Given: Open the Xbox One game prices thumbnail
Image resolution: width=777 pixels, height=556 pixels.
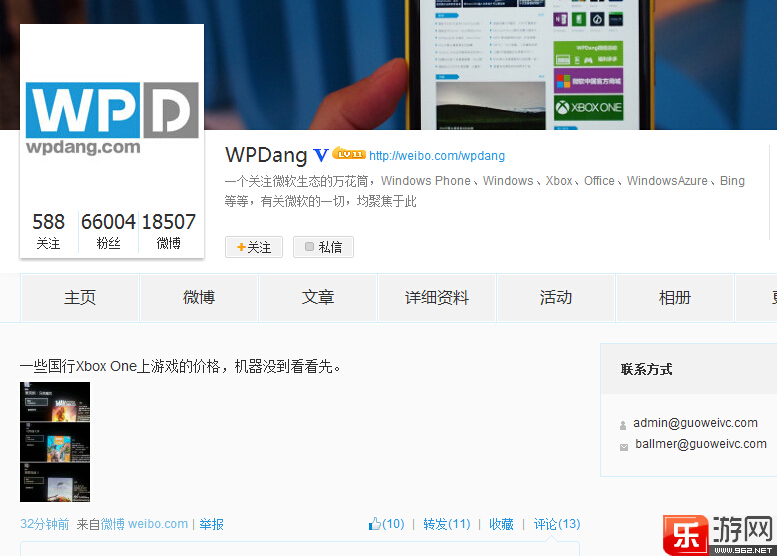Looking at the screenshot, I should (x=55, y=441).
